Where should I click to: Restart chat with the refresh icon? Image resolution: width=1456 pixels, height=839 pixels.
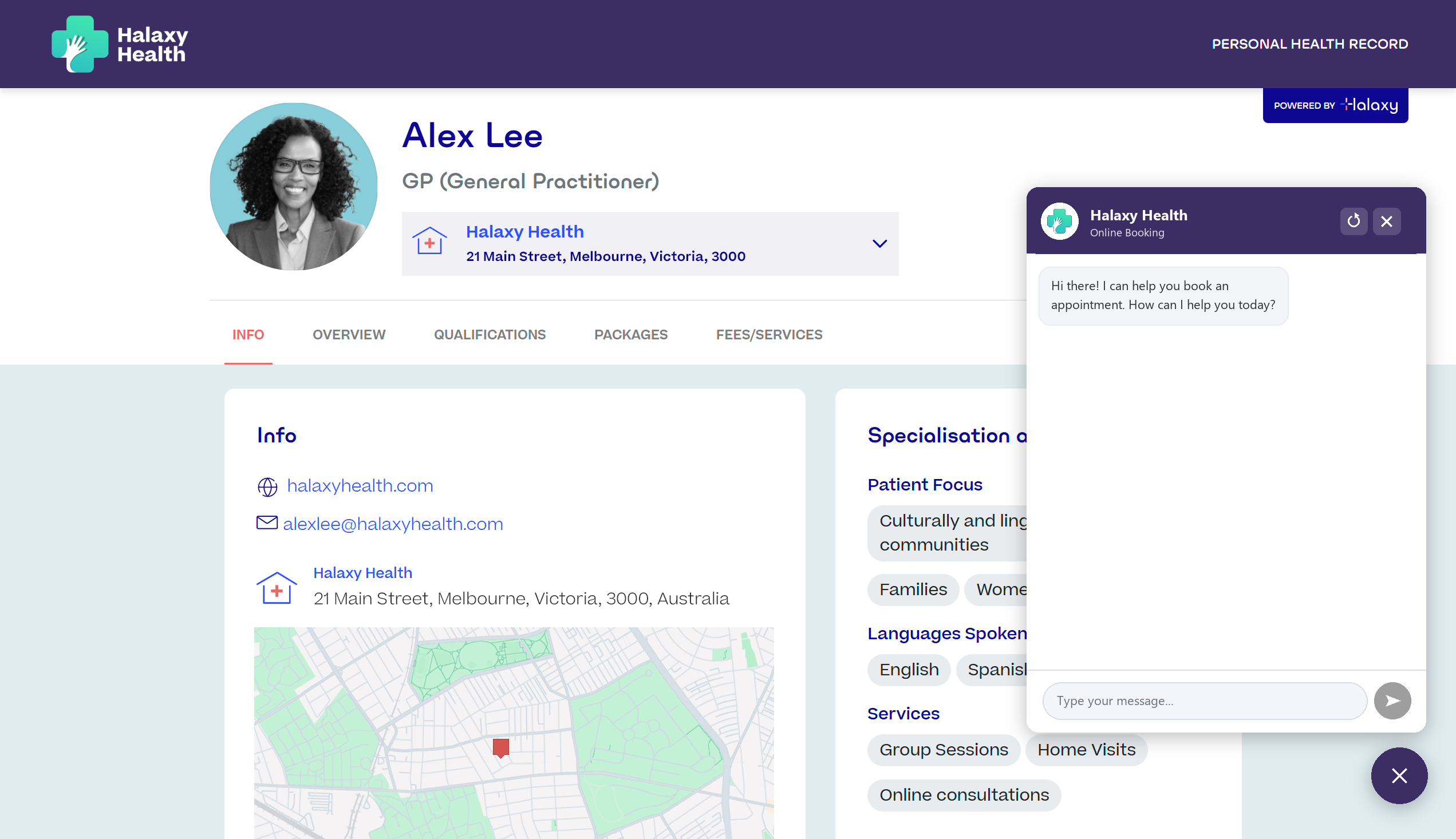click(x=1354, y=221)
